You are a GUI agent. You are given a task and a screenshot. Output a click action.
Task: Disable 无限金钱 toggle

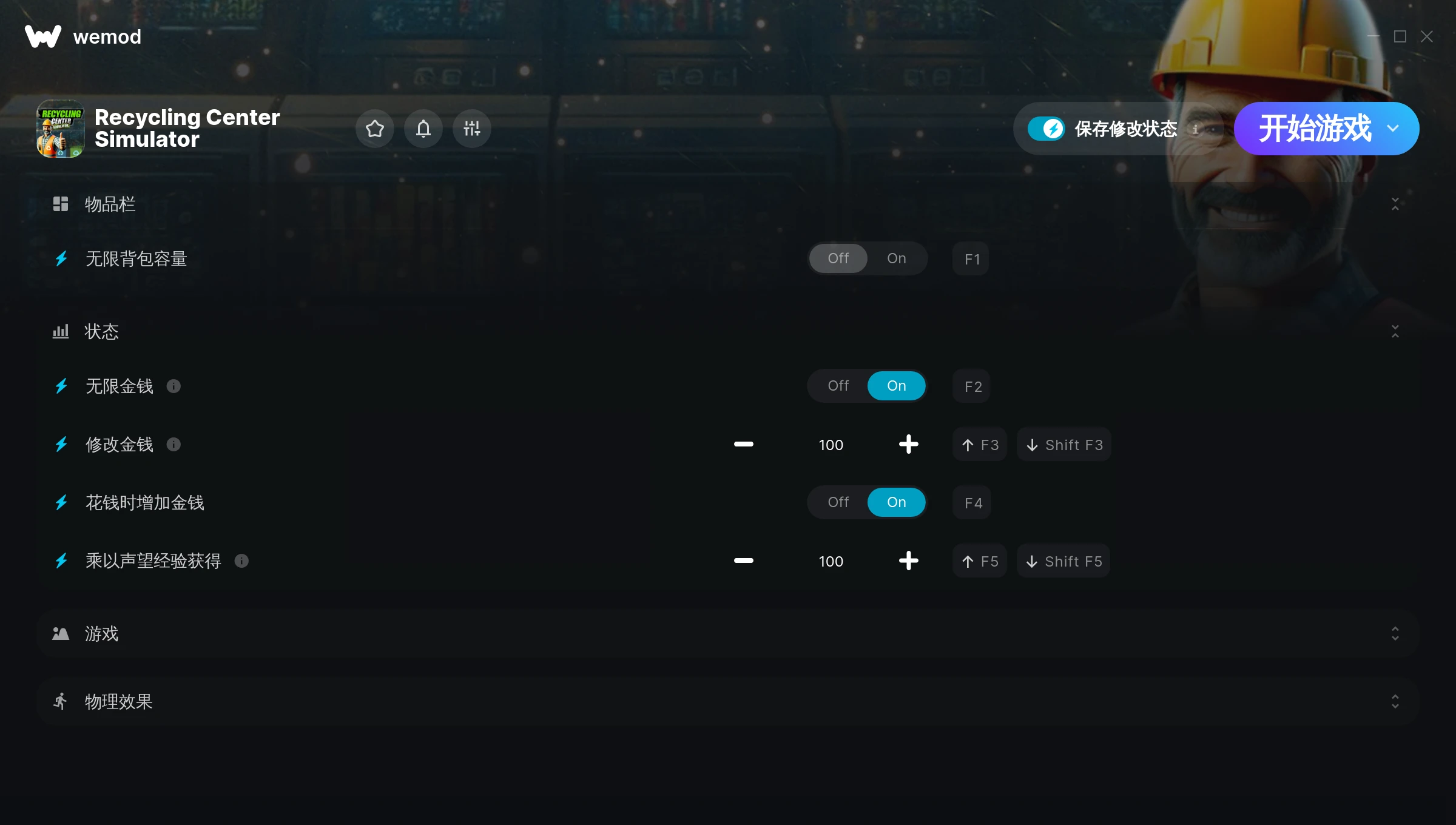pyautogui.click(x=838, y=385)
